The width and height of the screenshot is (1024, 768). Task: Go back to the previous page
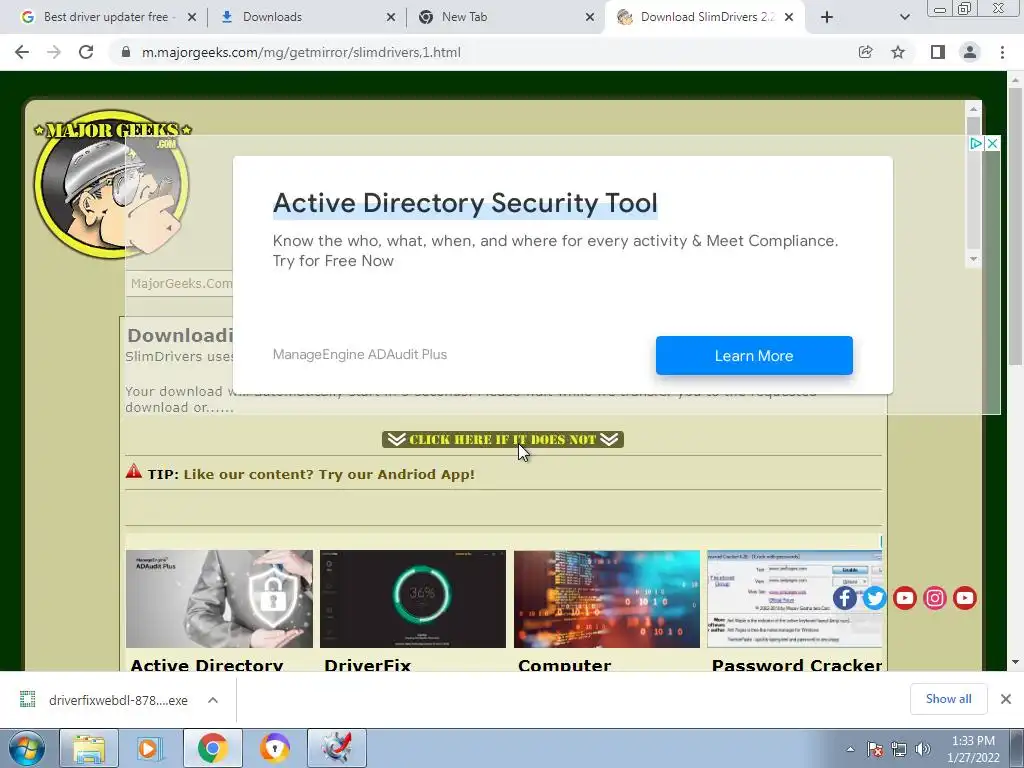pyautogui.click(x=22, y=52)
